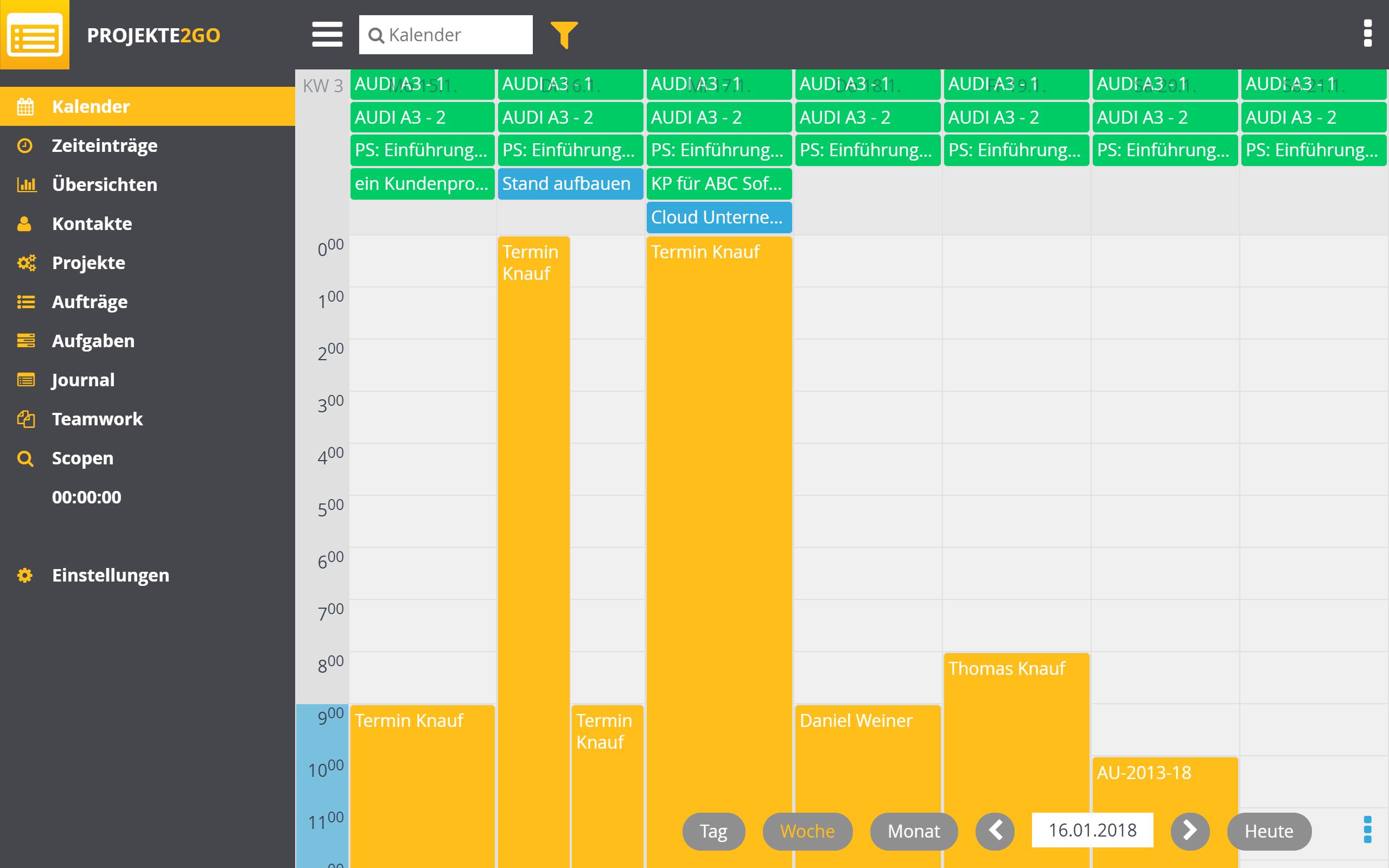Go to next week arrow

click(x=1190, y=831)
